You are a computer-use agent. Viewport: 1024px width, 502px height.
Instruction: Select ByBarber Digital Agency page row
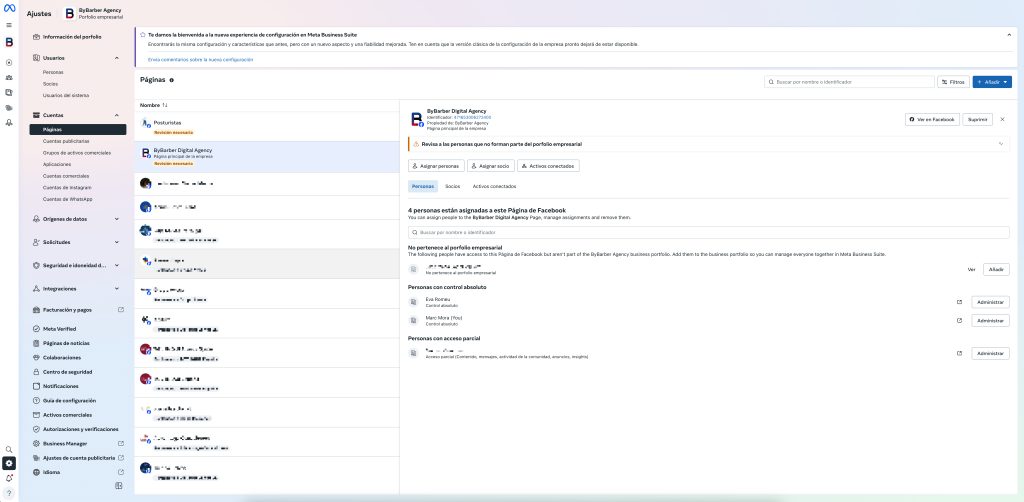pos(266,157)
